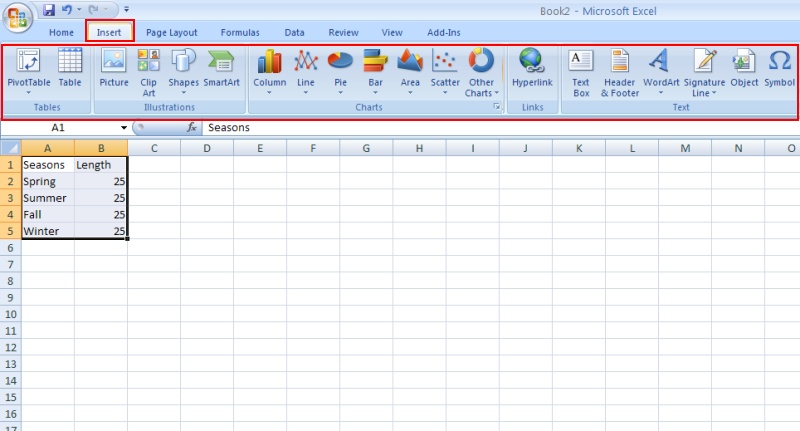Click the Select All corner button
800x431 pixels.
(x=10, y=148)
